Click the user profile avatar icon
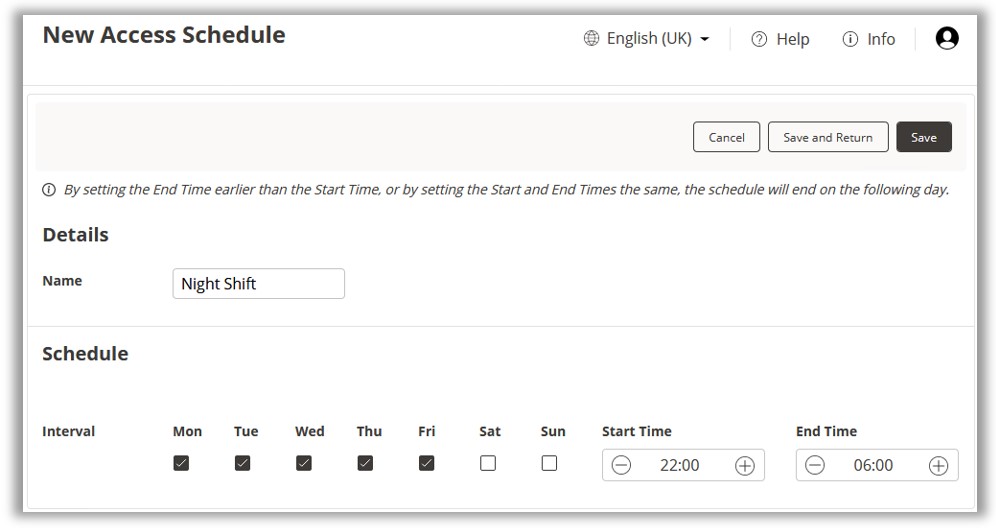 (946, 38)
